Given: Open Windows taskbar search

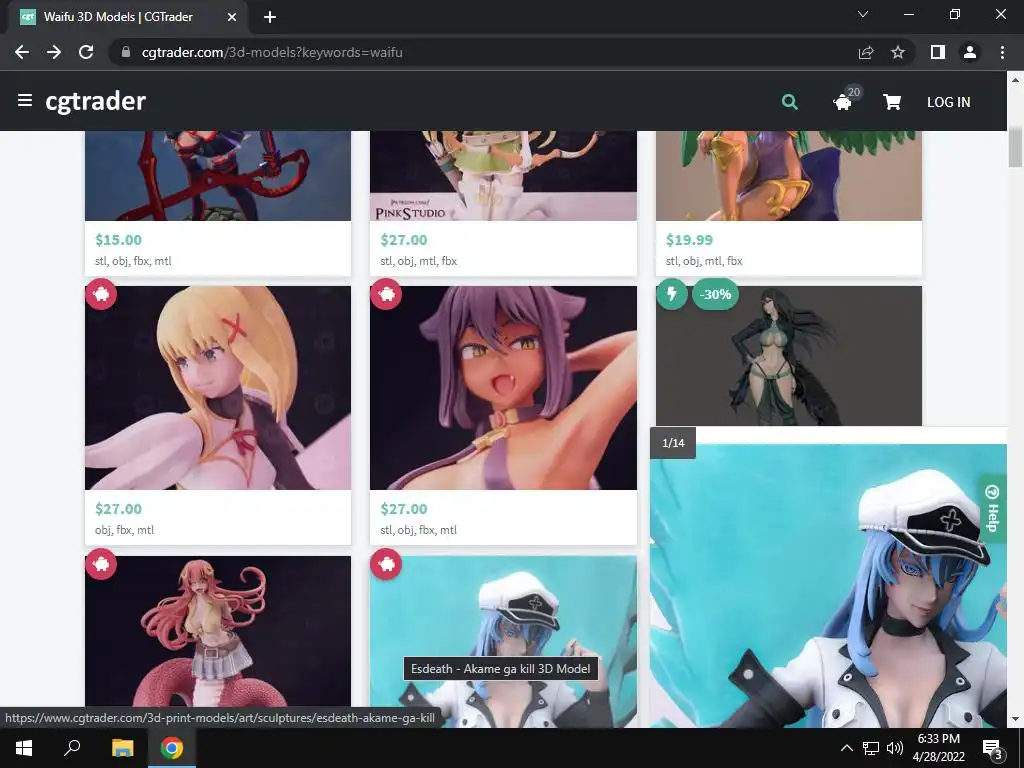Looking at the screenshot, I should point(72,748).
